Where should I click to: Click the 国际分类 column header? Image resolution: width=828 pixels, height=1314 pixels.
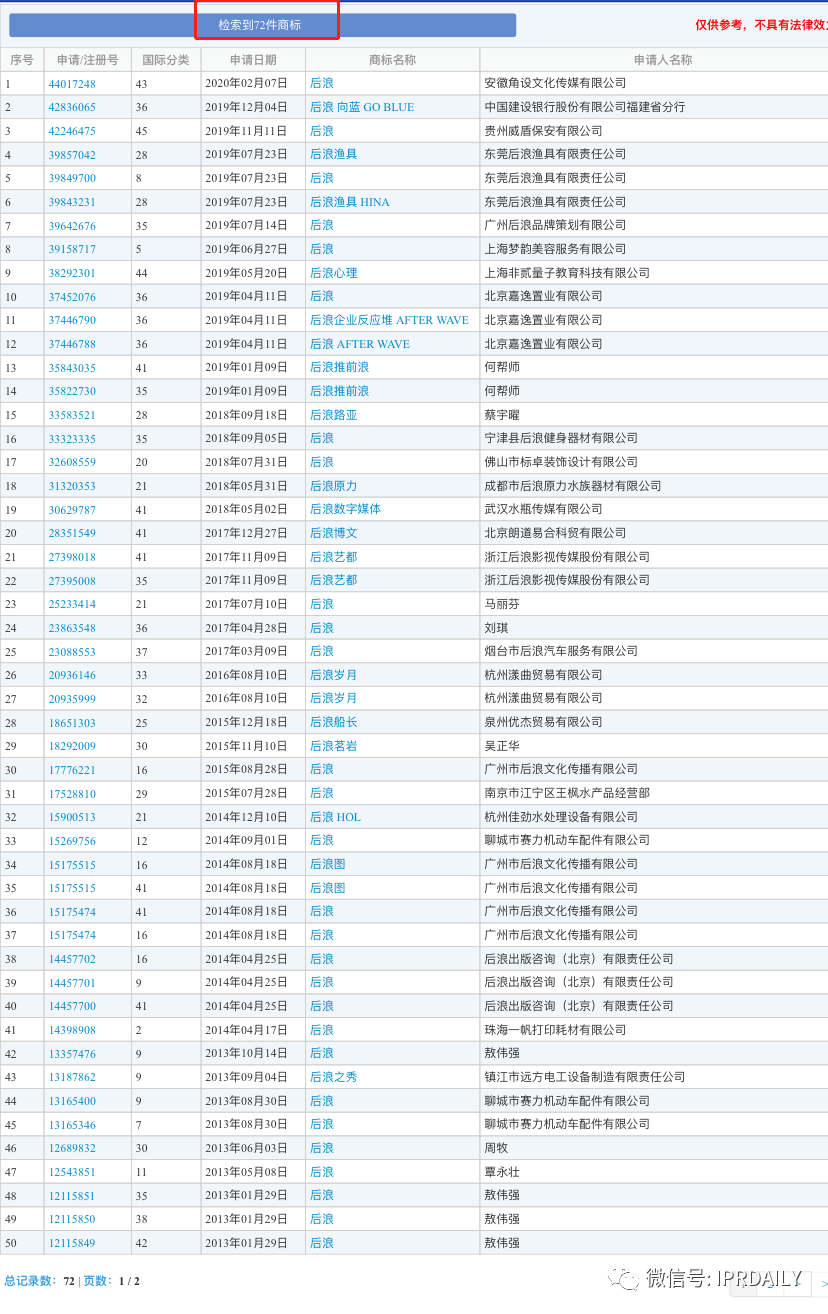click(166, 60)
